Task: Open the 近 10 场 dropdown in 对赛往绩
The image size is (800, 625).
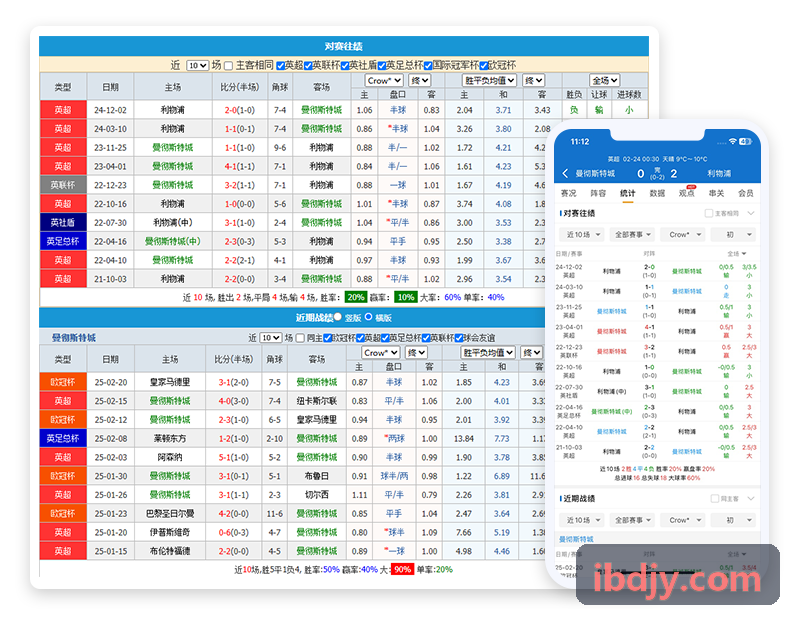Action: [x=198, y=65]
